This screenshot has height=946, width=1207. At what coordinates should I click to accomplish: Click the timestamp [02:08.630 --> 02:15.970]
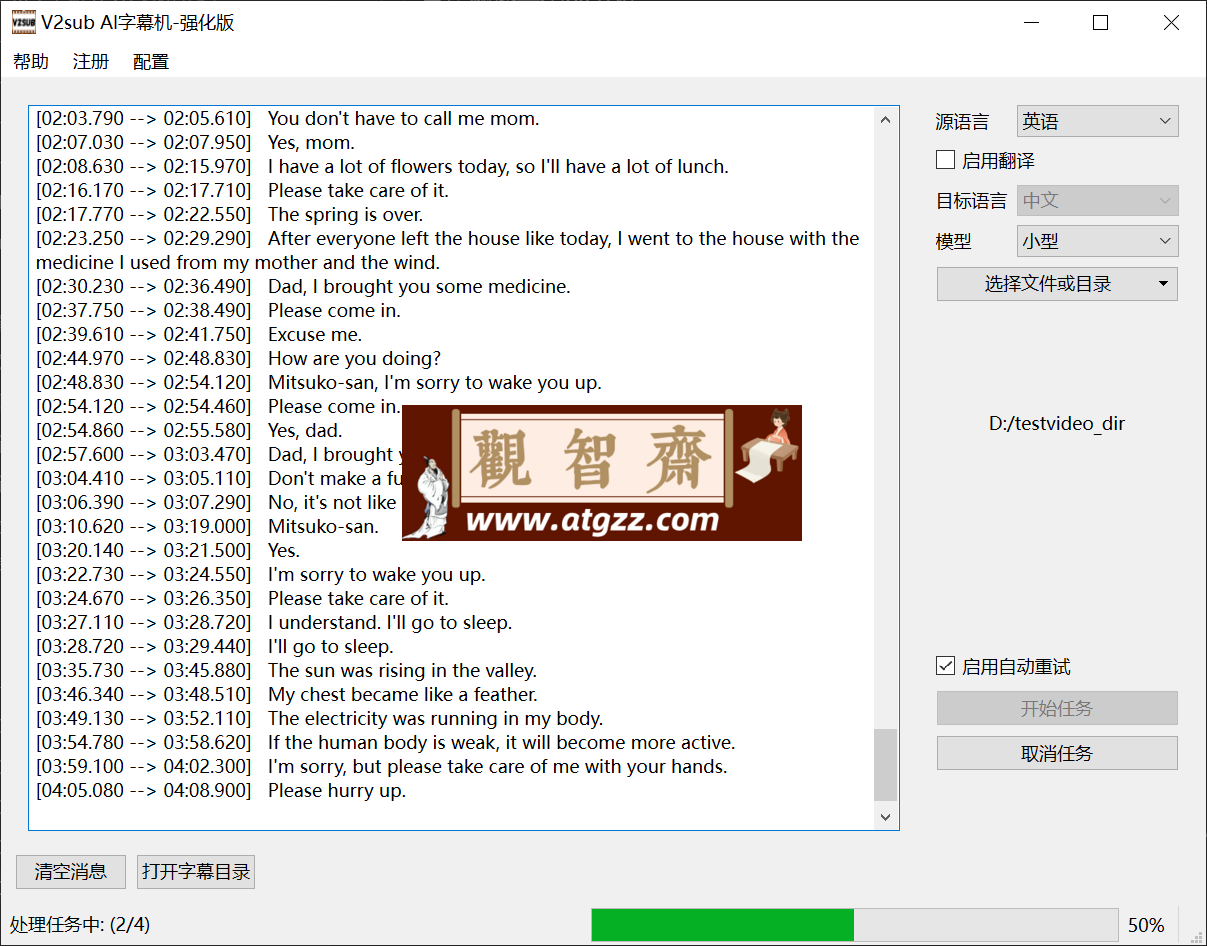(144, 166)
